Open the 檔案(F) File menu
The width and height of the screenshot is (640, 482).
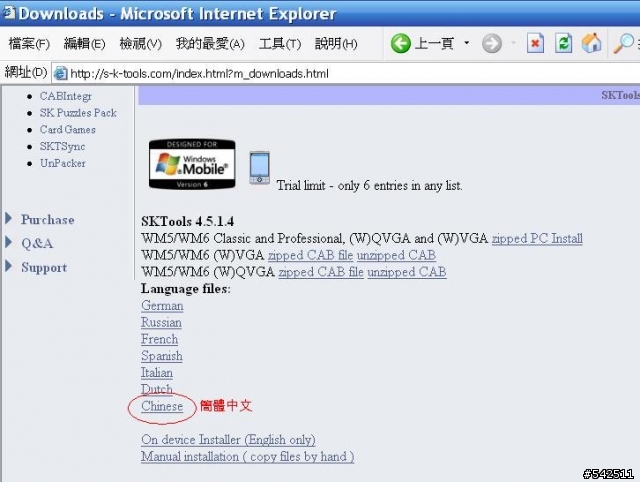coord(29,43)
